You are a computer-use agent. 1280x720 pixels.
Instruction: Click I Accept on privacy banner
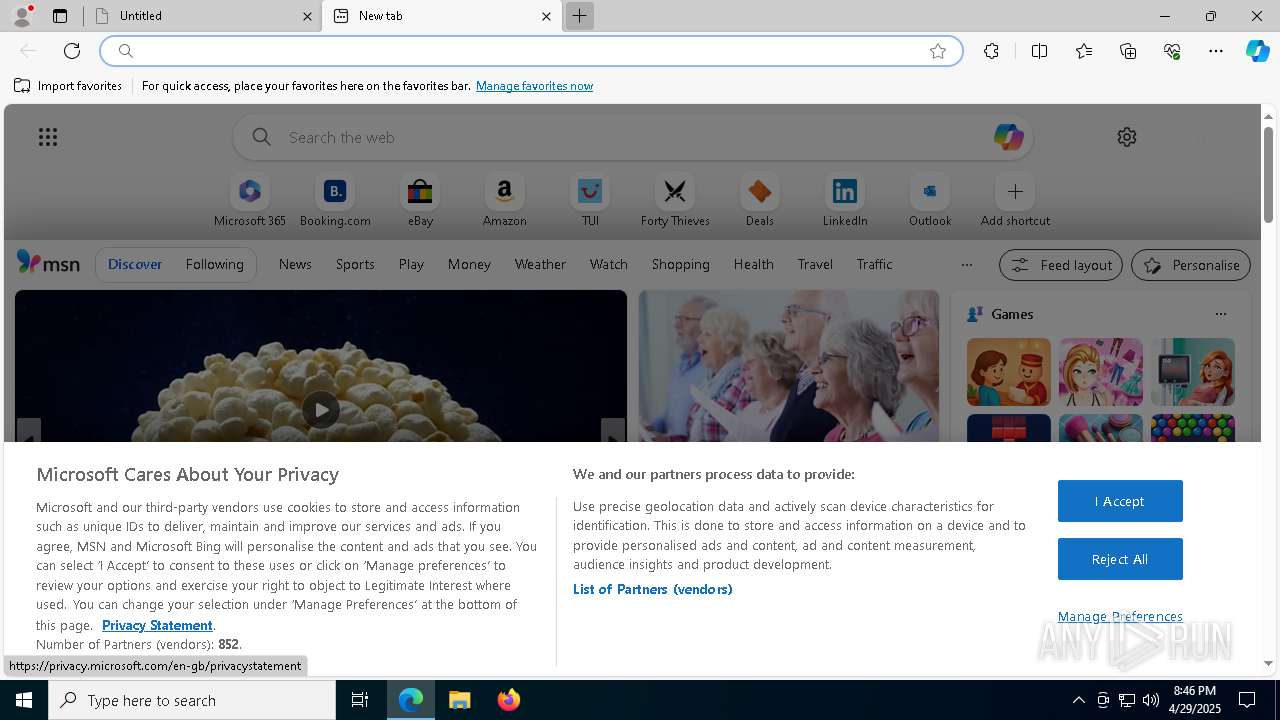tap(1120, 501)
